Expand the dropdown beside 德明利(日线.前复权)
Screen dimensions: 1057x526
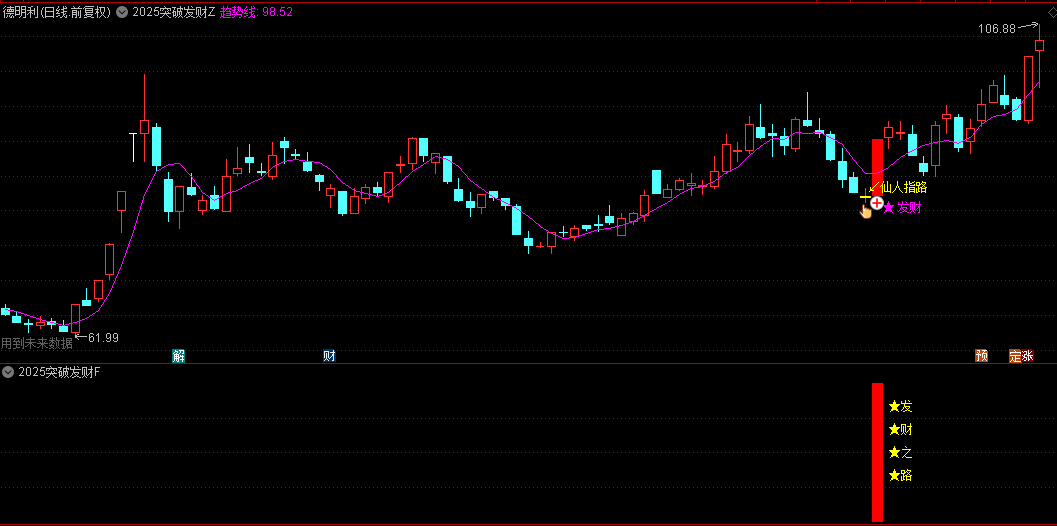(121, 12)
